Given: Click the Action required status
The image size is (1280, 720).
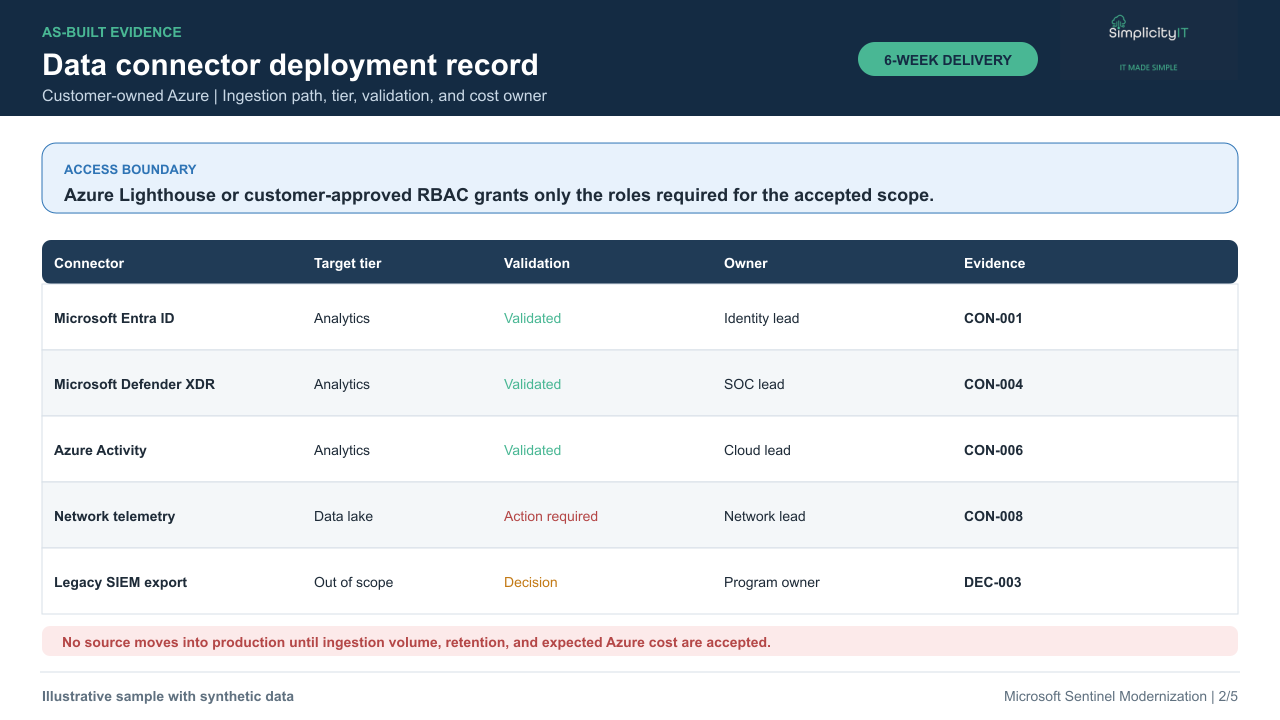Looking at the screenshot, I should (551, 516).
